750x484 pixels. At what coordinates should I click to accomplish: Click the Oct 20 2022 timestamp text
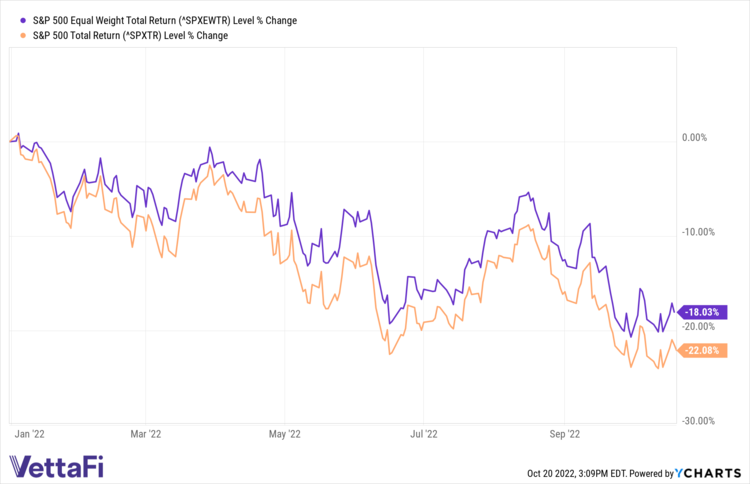pos(575,472)
